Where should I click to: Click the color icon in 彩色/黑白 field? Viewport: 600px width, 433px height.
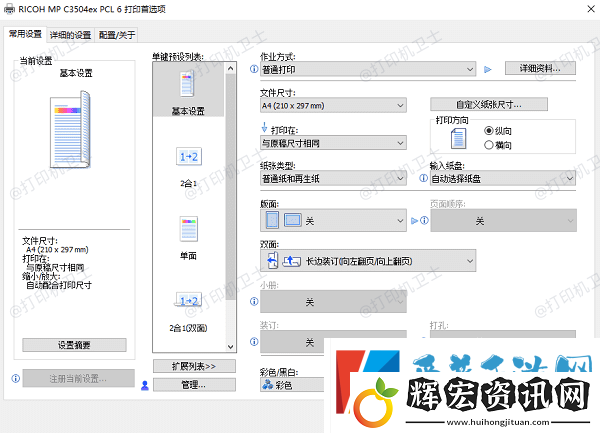tap(267, 384)
